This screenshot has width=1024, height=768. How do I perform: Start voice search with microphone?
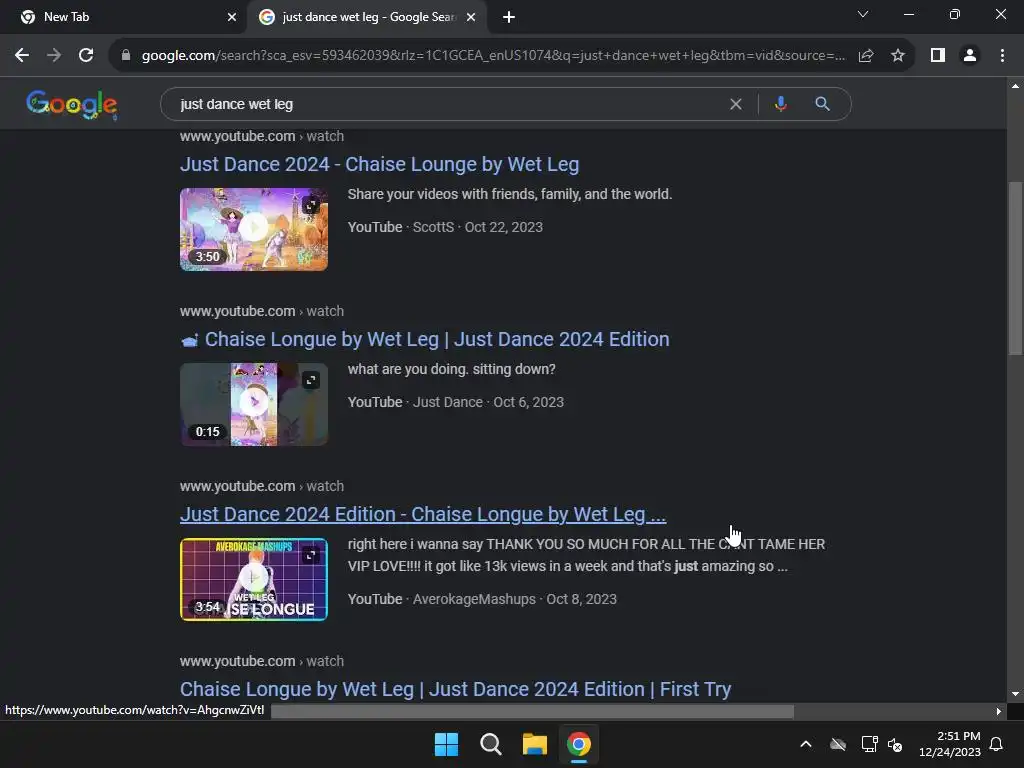click(x=780, y=104)
